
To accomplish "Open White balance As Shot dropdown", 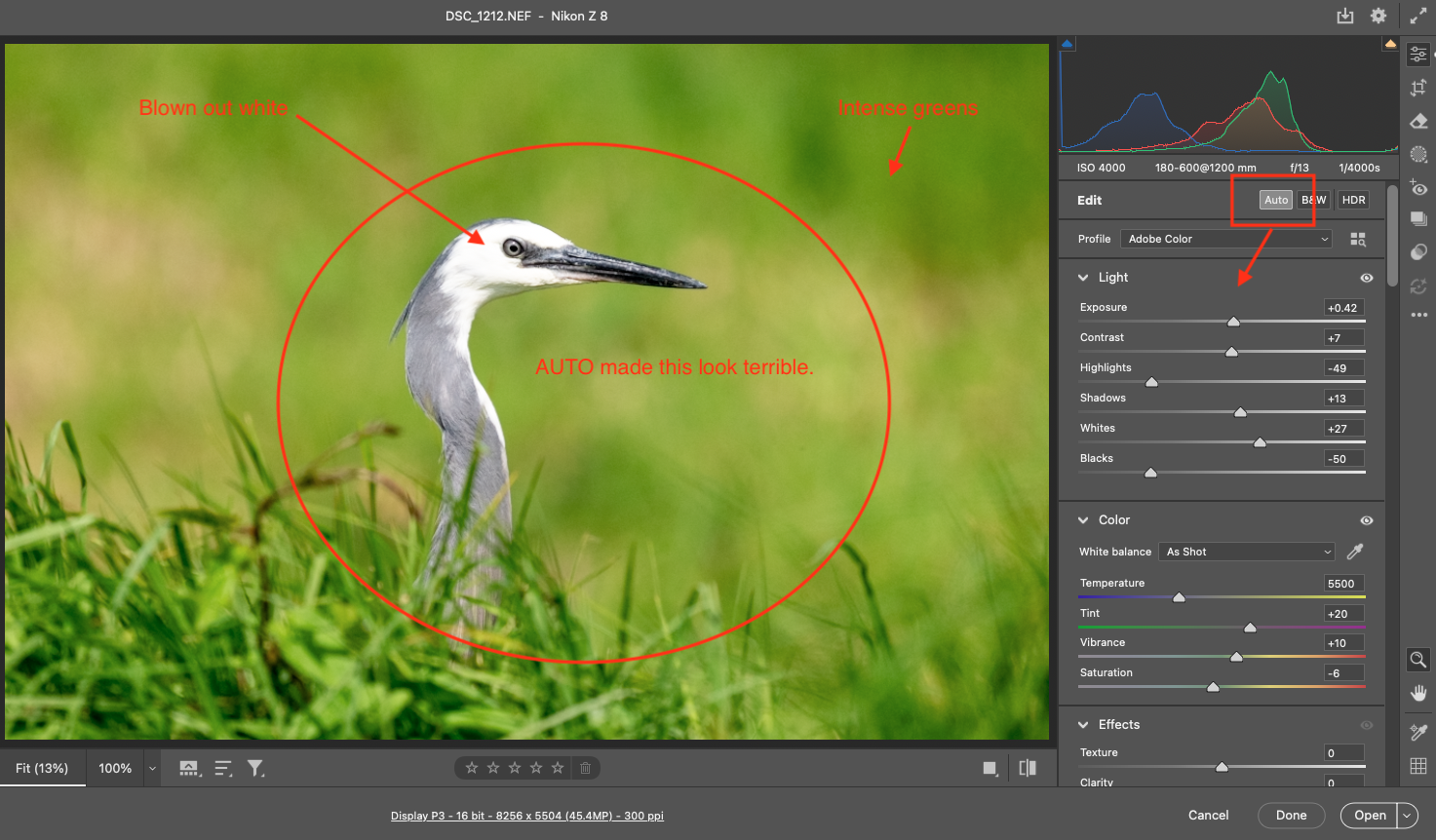I will click(x=1247, y=552).
